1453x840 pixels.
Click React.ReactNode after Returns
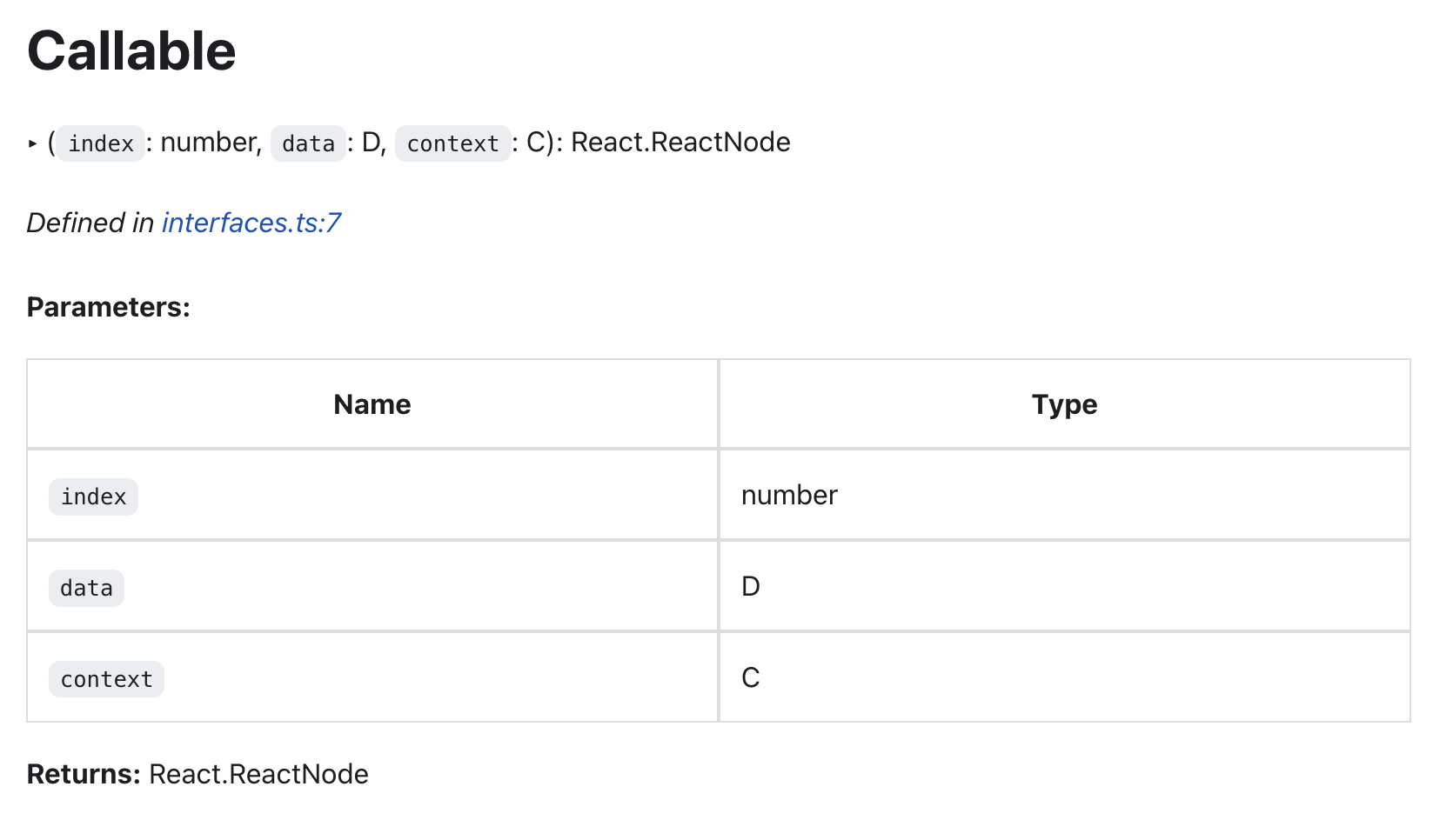click(258, 774)
